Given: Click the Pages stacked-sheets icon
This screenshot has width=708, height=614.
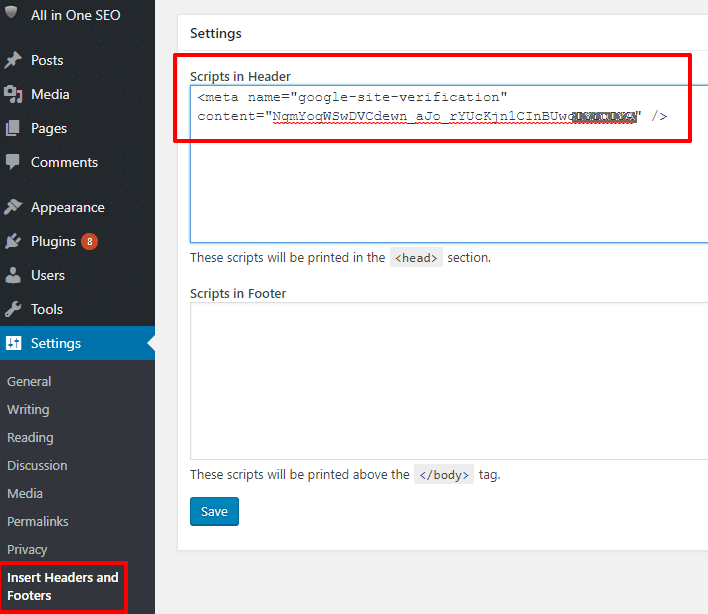Looking at the screenshot, I should pos(13,128).
